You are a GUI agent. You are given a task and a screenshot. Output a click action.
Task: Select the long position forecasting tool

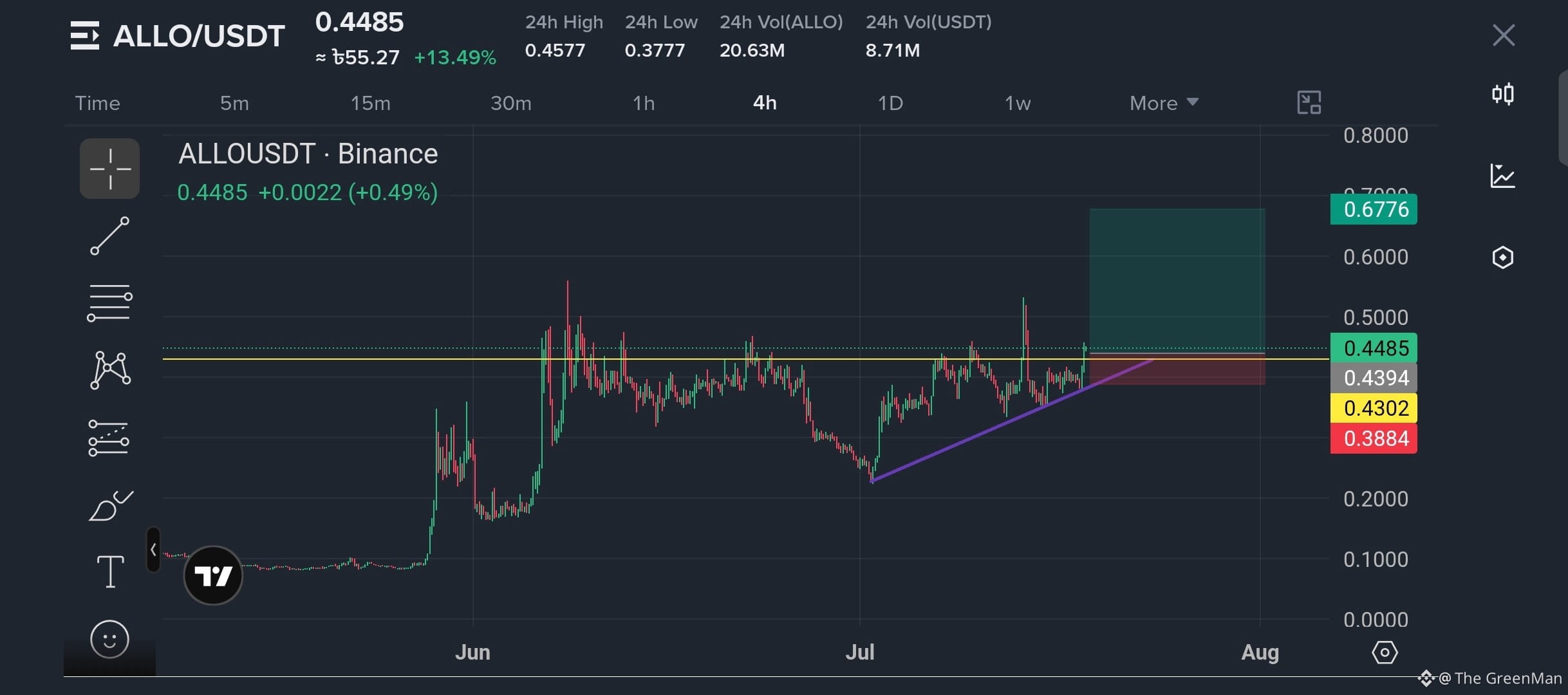109,438
